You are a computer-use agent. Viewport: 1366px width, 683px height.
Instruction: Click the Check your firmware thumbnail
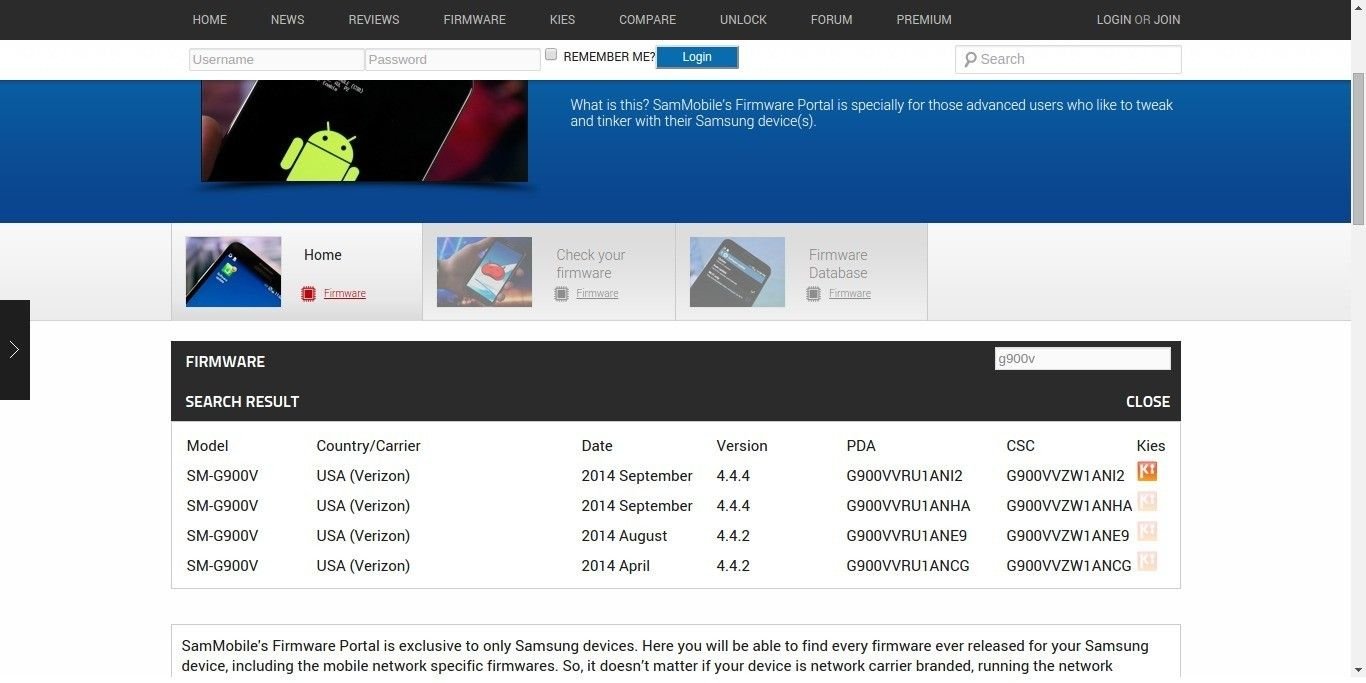point(485,272)
